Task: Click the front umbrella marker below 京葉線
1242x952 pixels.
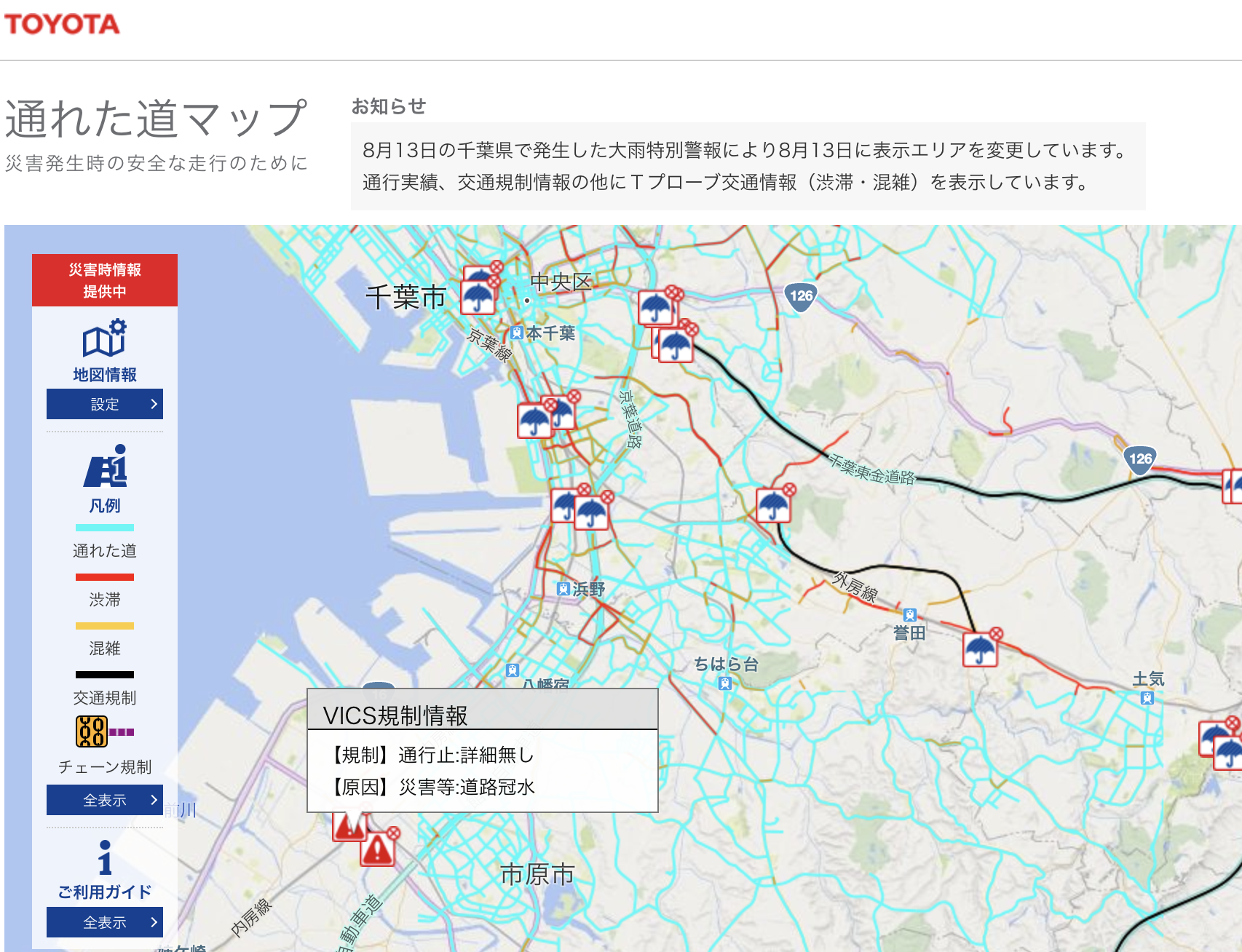Action: (x=534, y=420)
